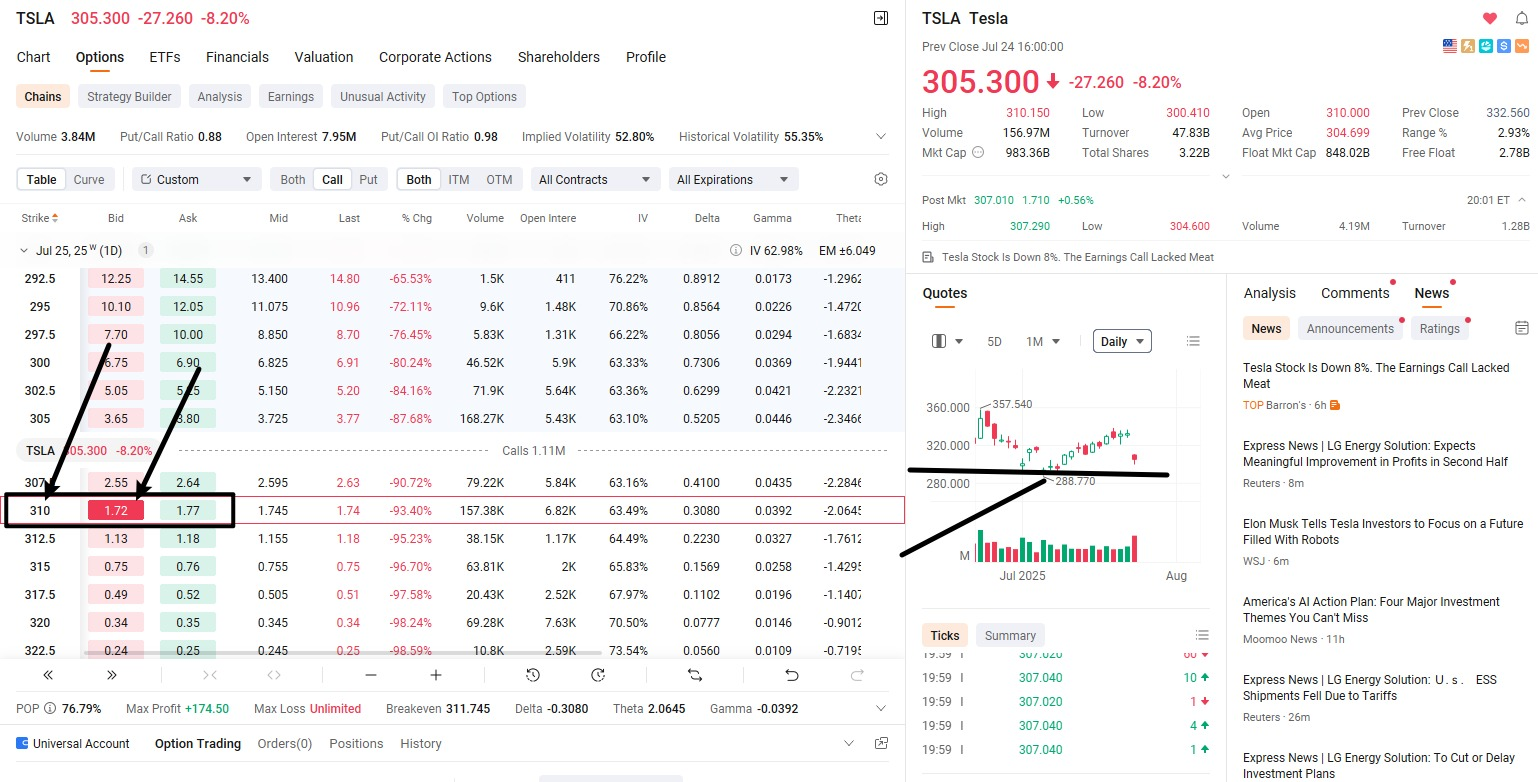Click the red heart favorite icon
This screenshot has width=1538, height=782.
[x=1490, y=18]
